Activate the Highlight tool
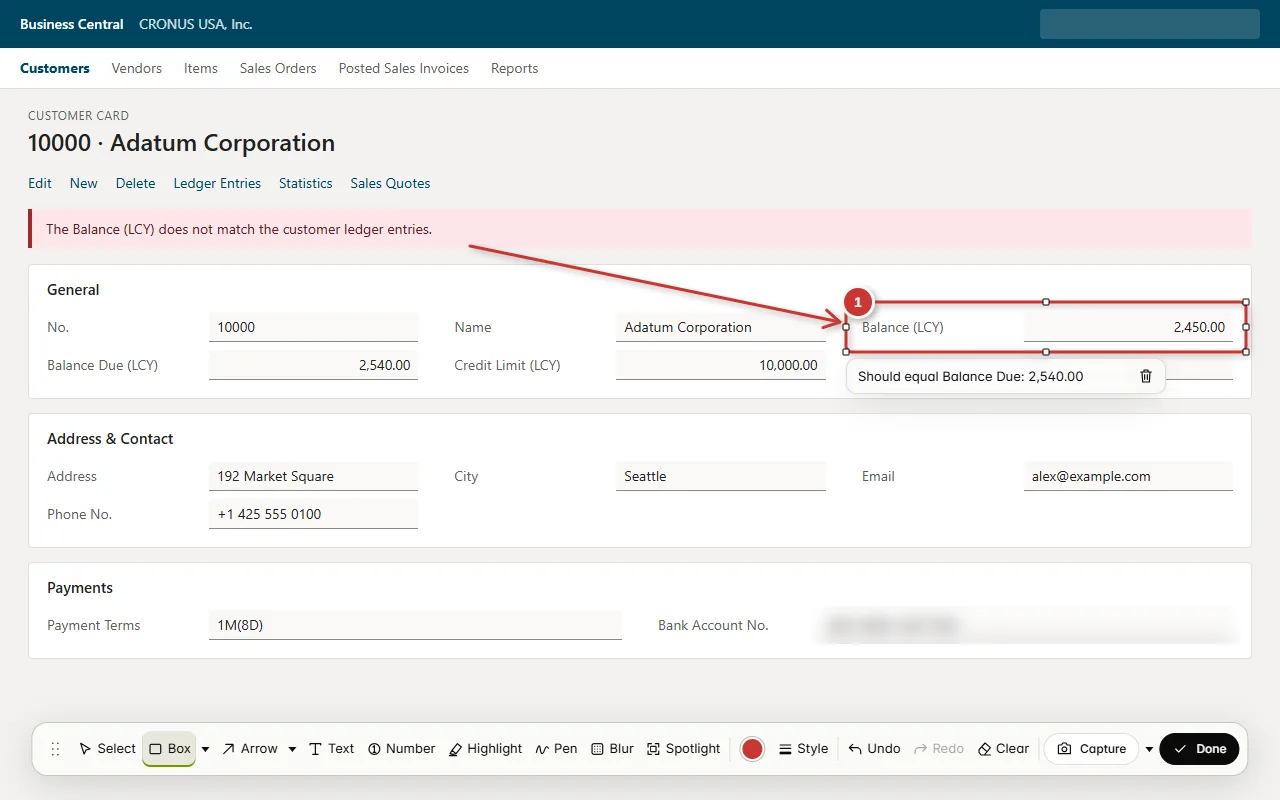The image size is (1280, 800). click(485, 749)
